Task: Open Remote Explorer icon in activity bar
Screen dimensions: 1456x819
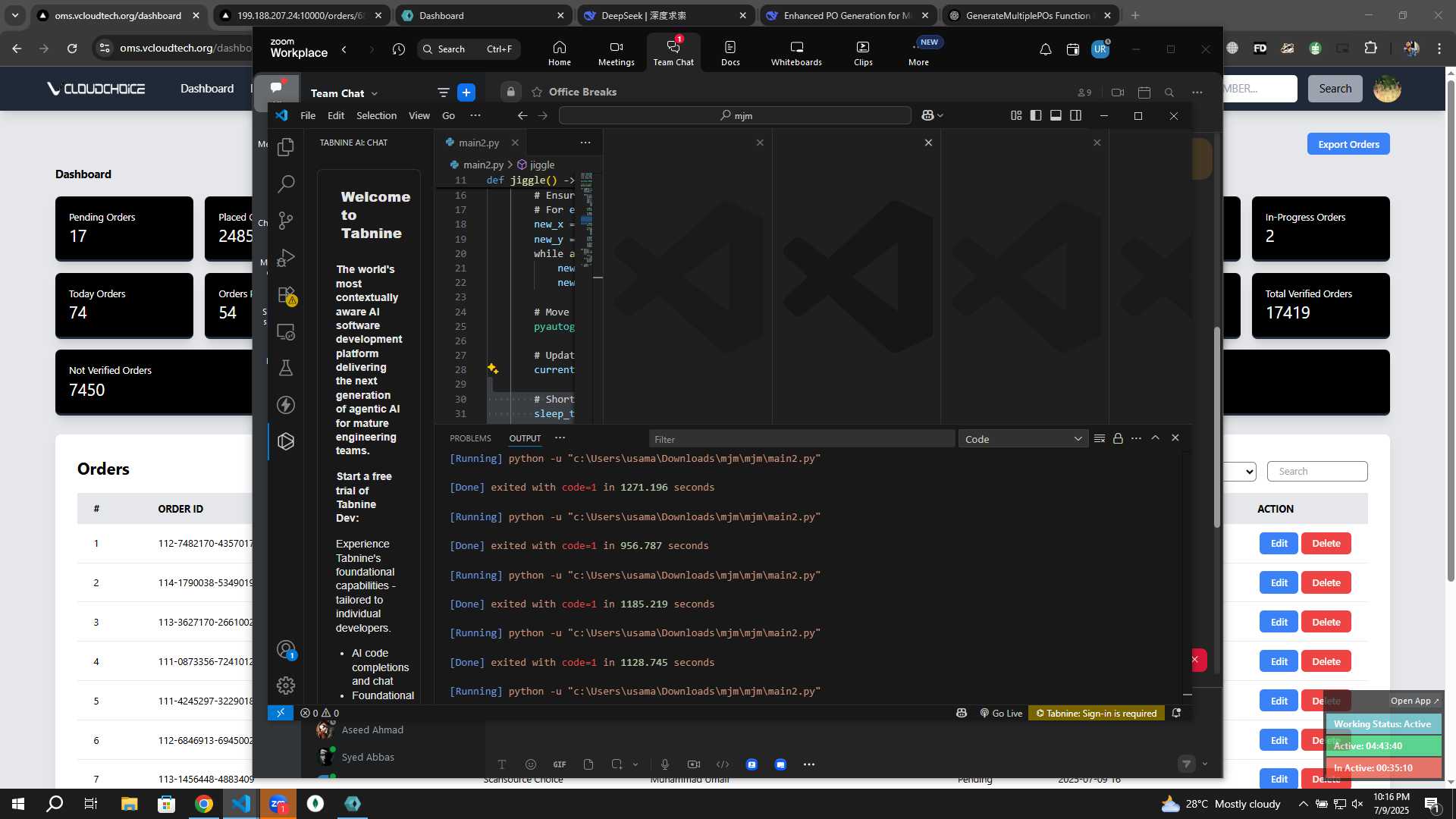Action: tap(286, 331)
